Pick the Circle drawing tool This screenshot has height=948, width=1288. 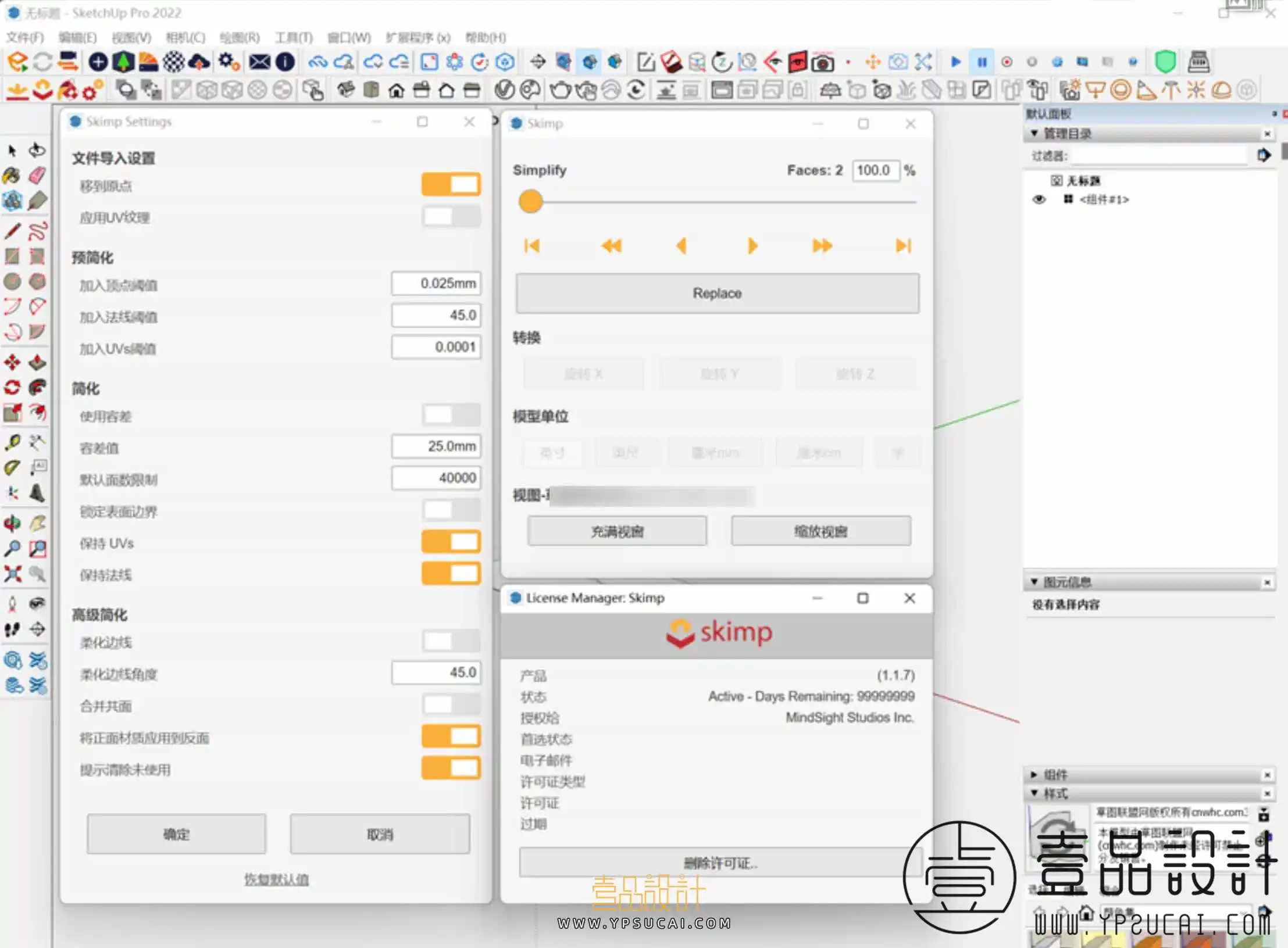tap(12, 281)
